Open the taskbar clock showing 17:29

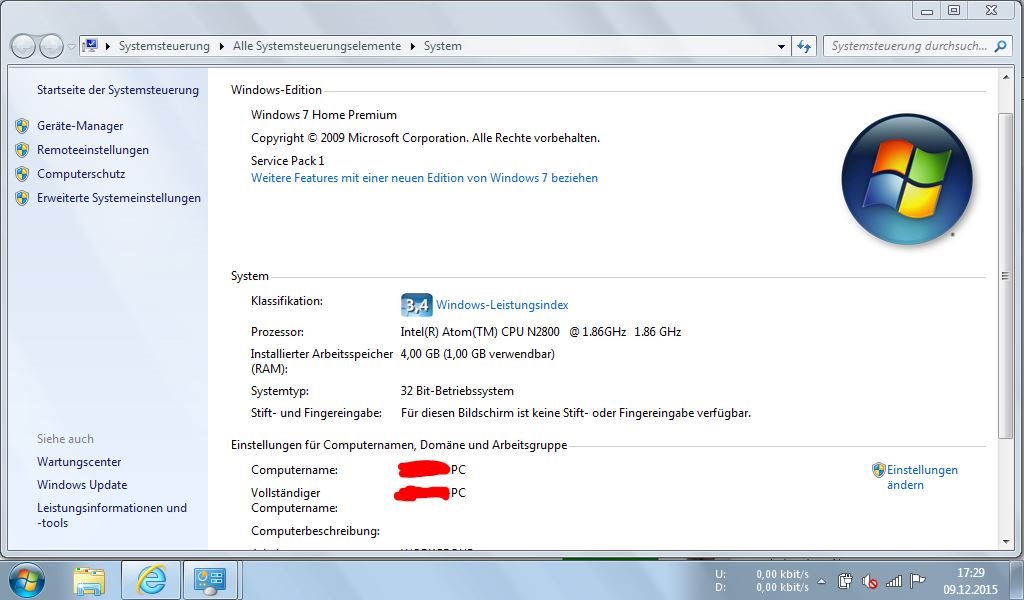pyautogui.click(x=970, y=581)
